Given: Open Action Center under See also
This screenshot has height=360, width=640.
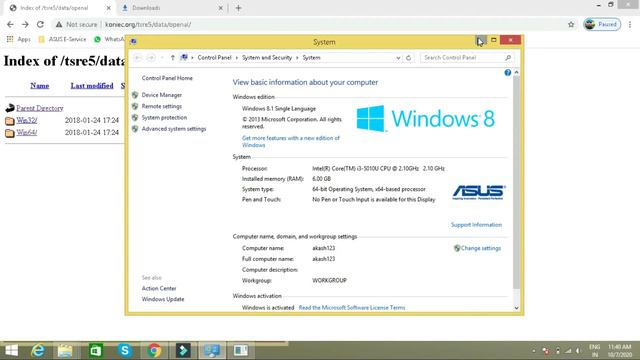Looking at the screenshot, I should point(159,288).
